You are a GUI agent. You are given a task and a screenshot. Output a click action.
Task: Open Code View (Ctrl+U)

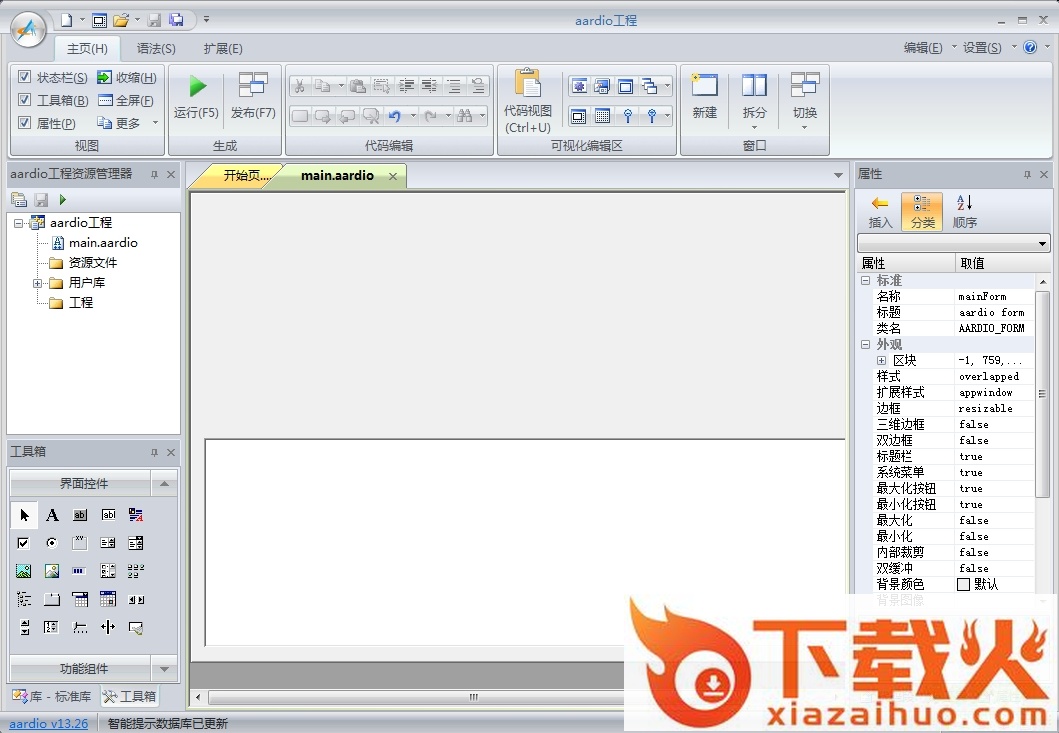(x=527, y=101)
